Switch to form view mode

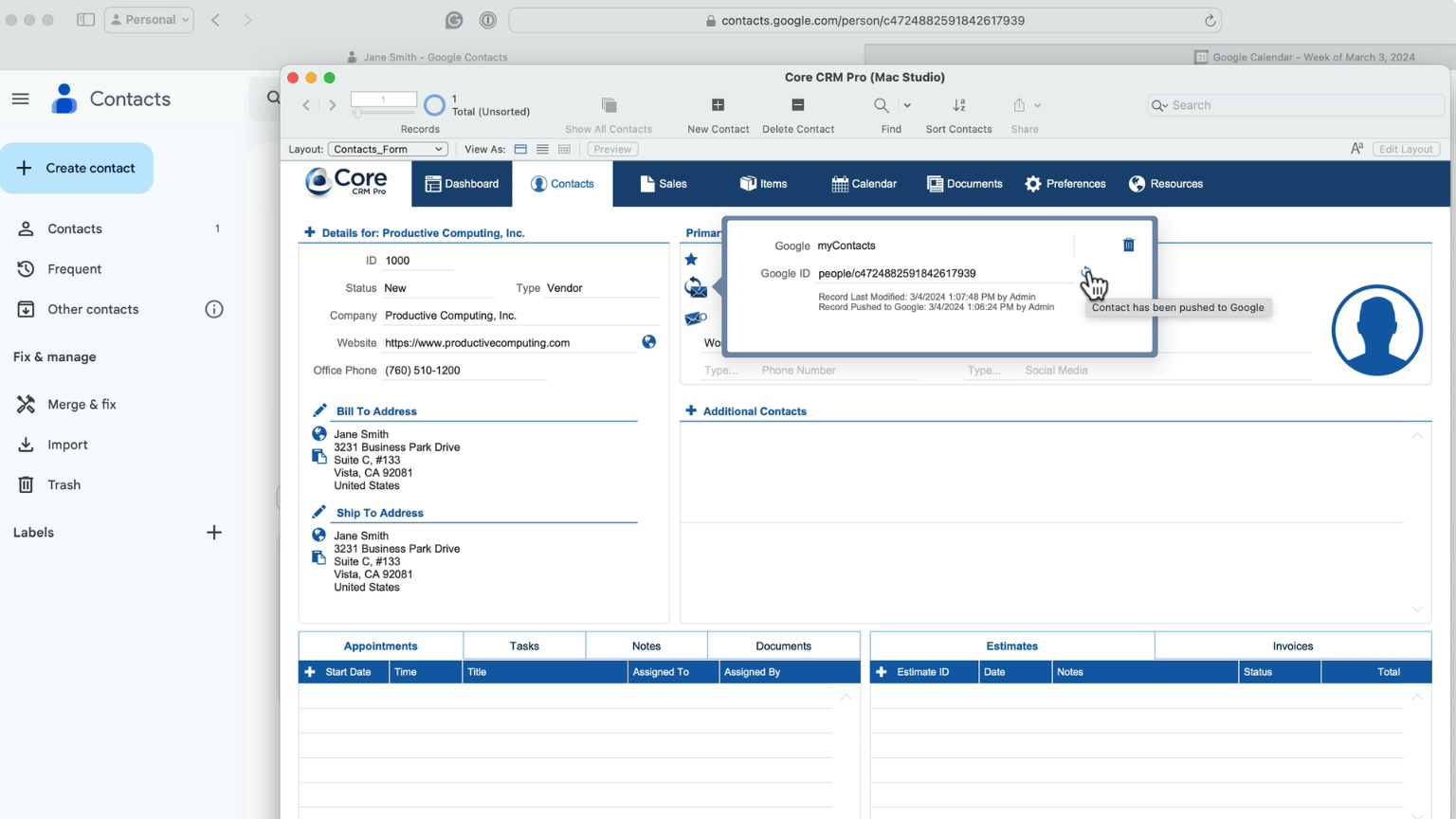tap(520, 149)
